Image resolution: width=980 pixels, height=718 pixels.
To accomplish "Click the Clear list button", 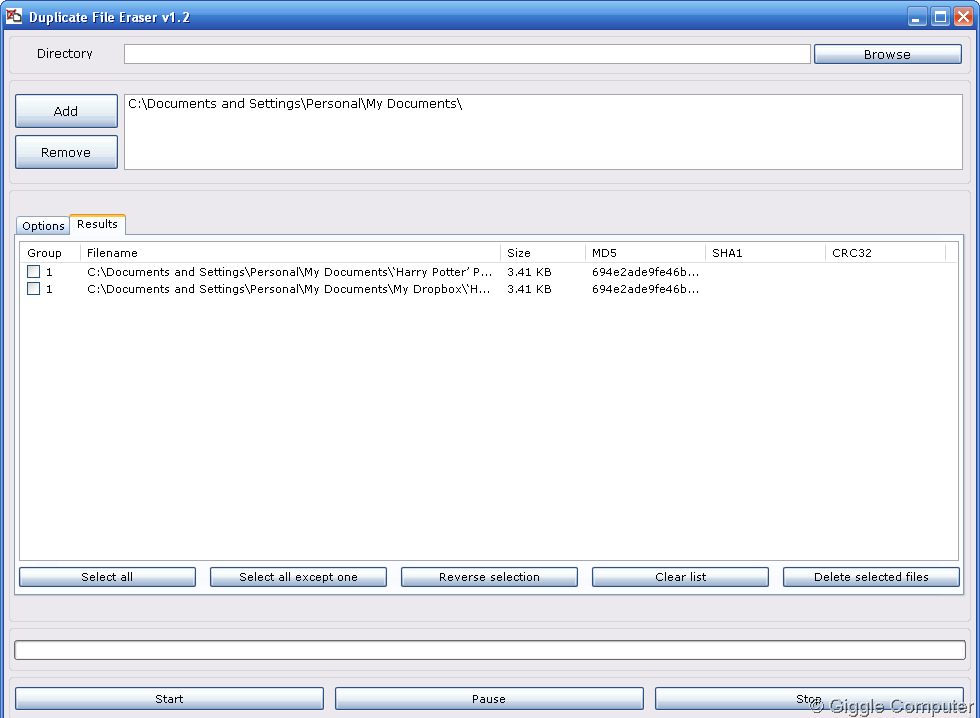I will [x=681, y=577].
